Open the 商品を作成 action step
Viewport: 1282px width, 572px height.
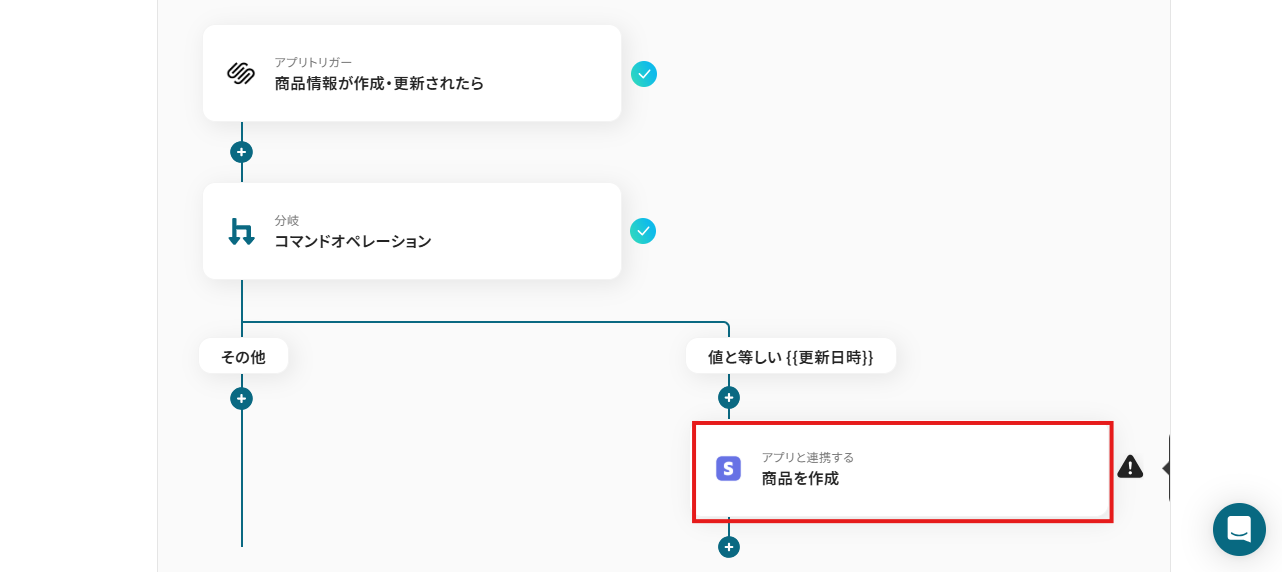click(902, 470)
